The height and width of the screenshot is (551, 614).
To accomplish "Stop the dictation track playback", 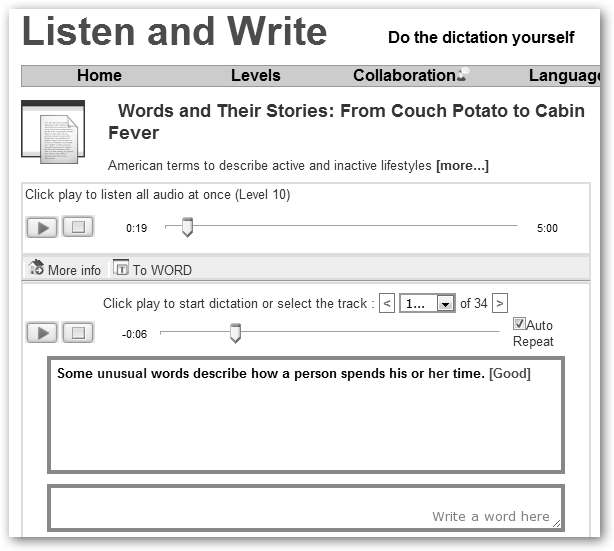I will tap(77, 333).
